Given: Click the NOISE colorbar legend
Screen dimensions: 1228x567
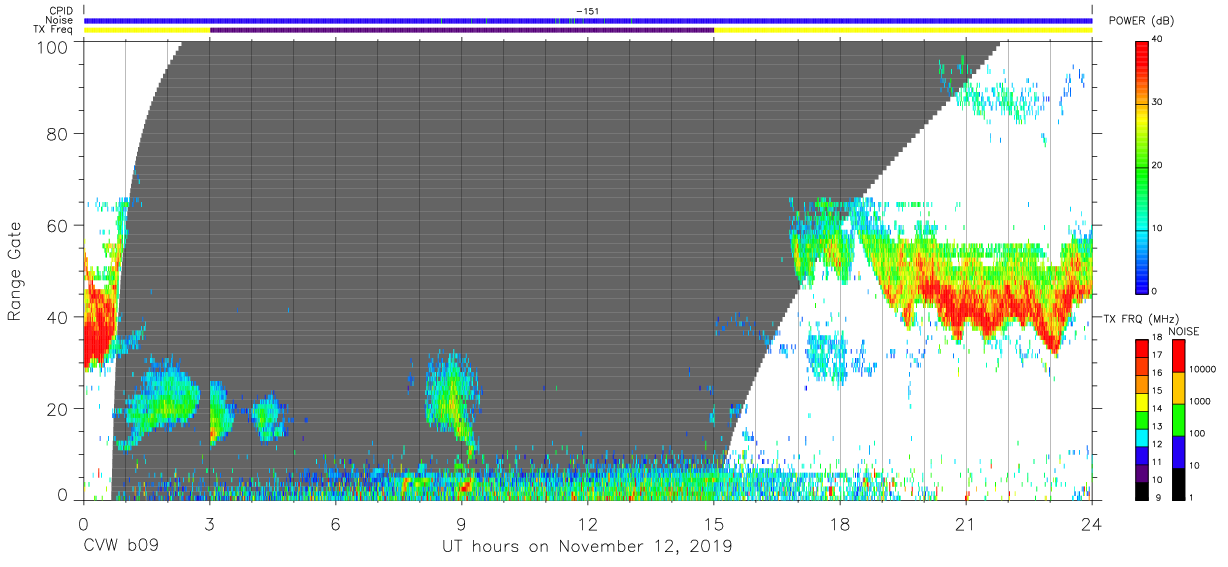Looking at the screenshot, I should 1178,418.
